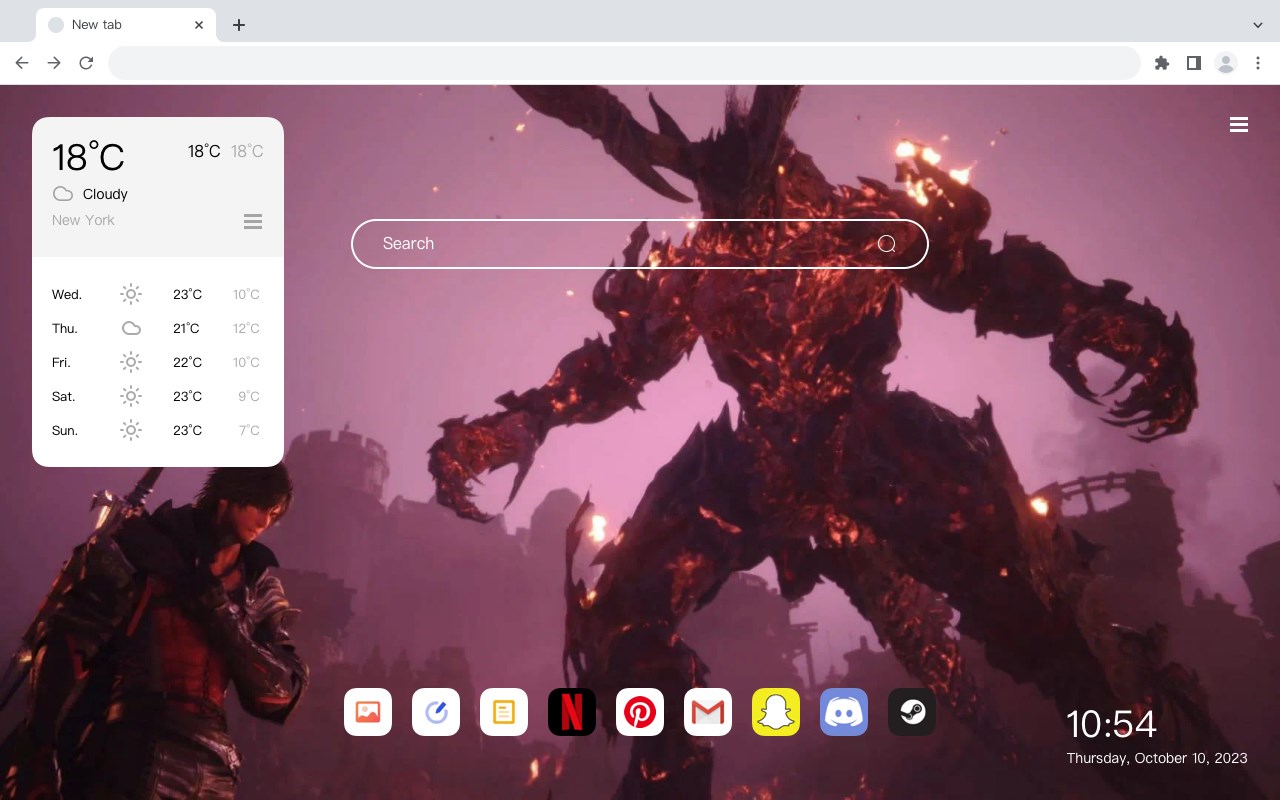This screenshot has height=800, width=1280.
Task: Click the Search input field
Action: (640, 244)
